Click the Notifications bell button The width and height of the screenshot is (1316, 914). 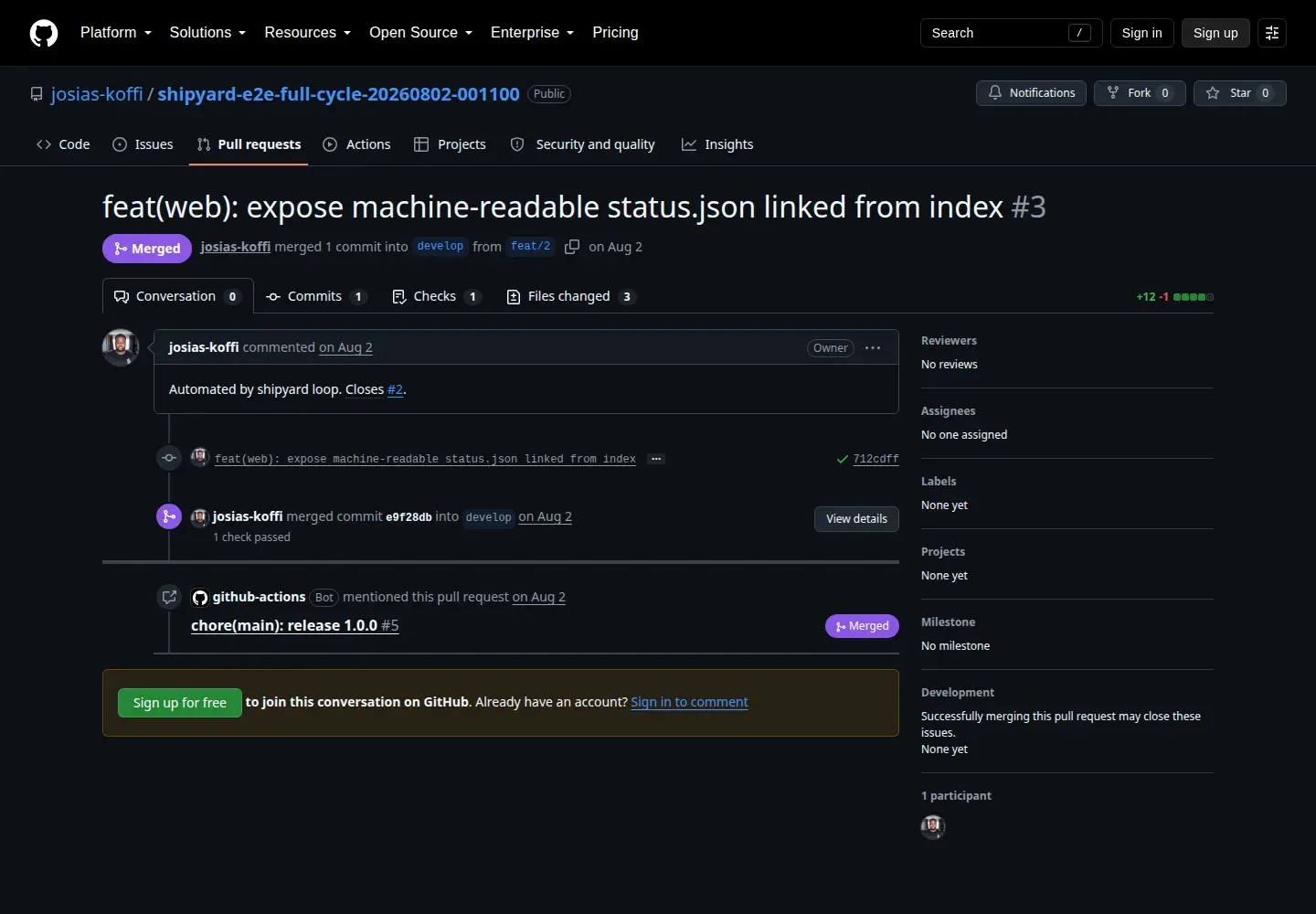1032,93
